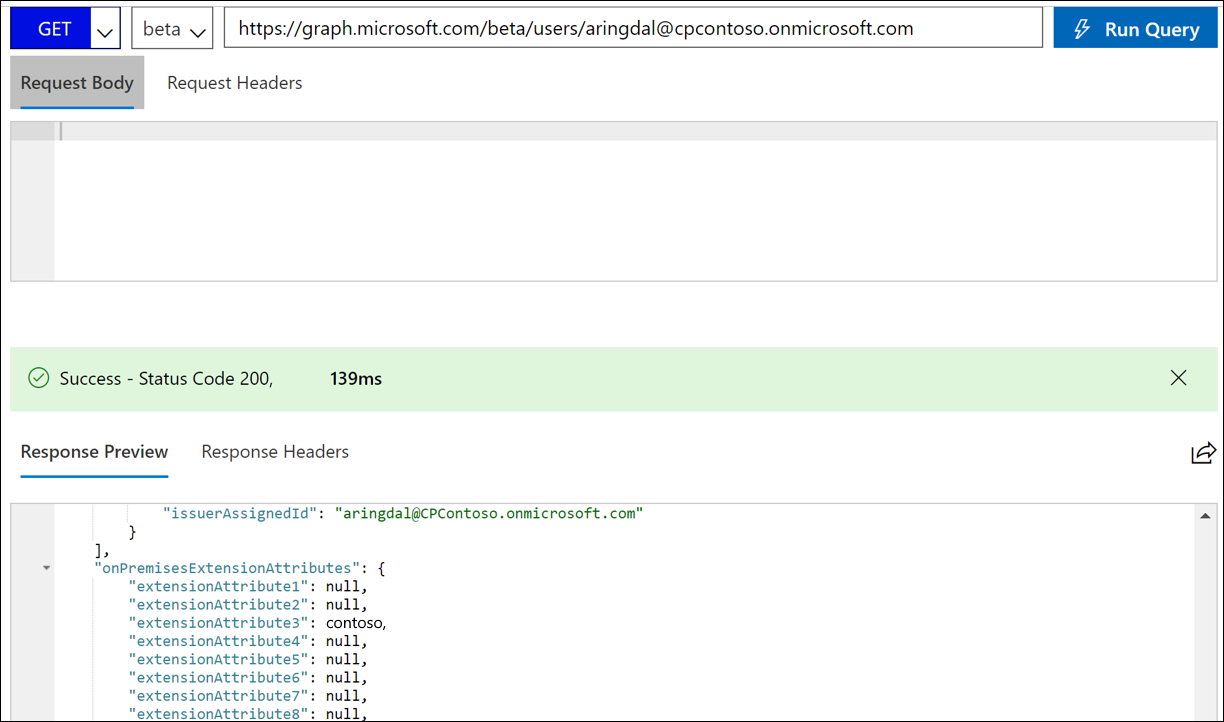Collapse the onPremisesExtensionAttributes JSON node
Screen dimensions: 1224x722
coord(46,569)
